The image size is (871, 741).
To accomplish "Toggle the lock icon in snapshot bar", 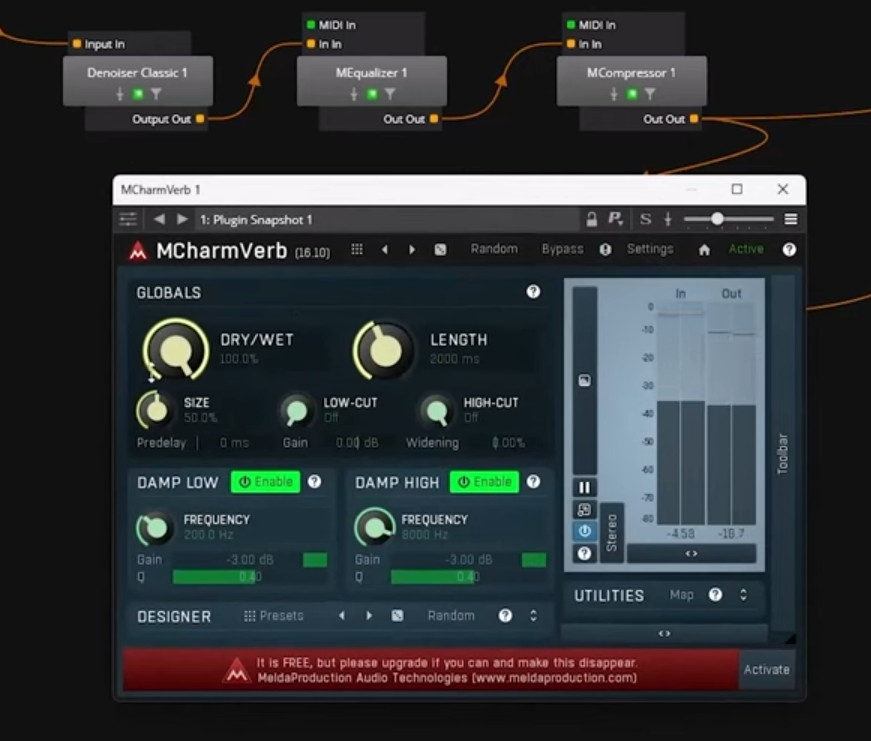I will (592, 219).
